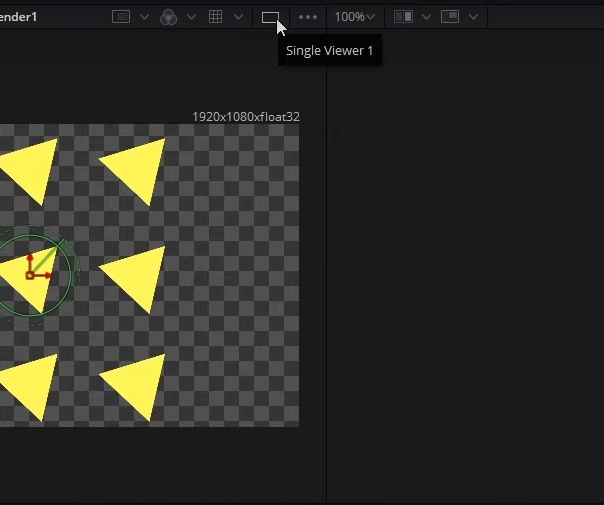Open the three-dot viewer options menu
The image size is (604, 505).
tap(308, 17)
